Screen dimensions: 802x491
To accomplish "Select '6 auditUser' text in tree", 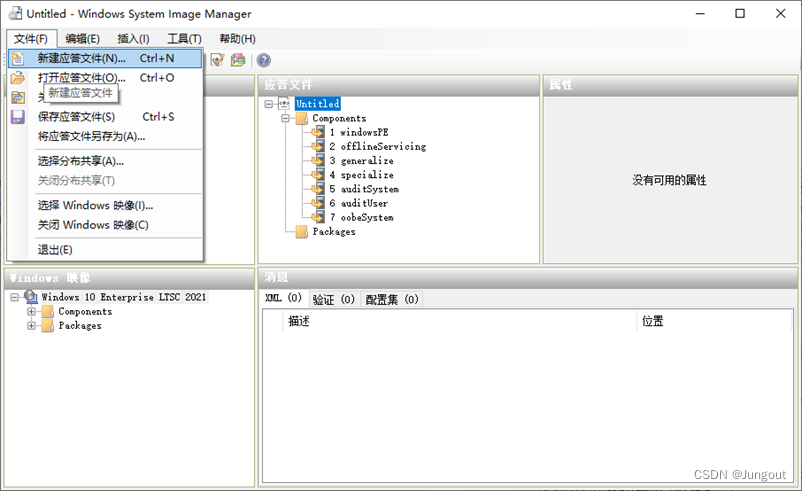I will click(x=359, y=204).
